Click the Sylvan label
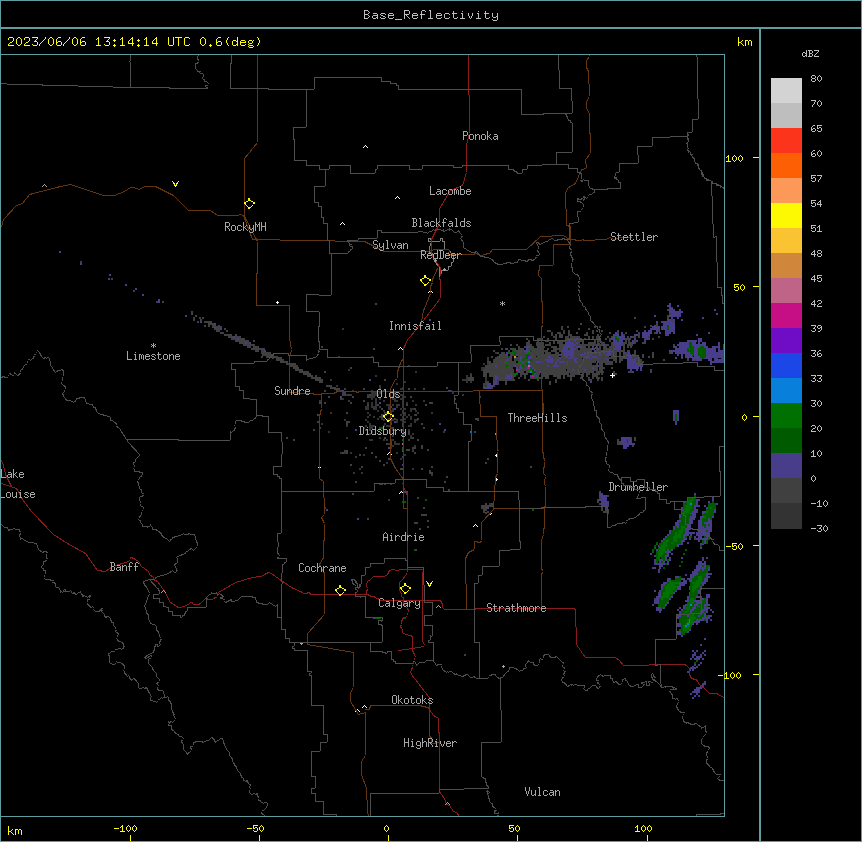The height and width of the screenshot is (842, 862). (390, 245)
